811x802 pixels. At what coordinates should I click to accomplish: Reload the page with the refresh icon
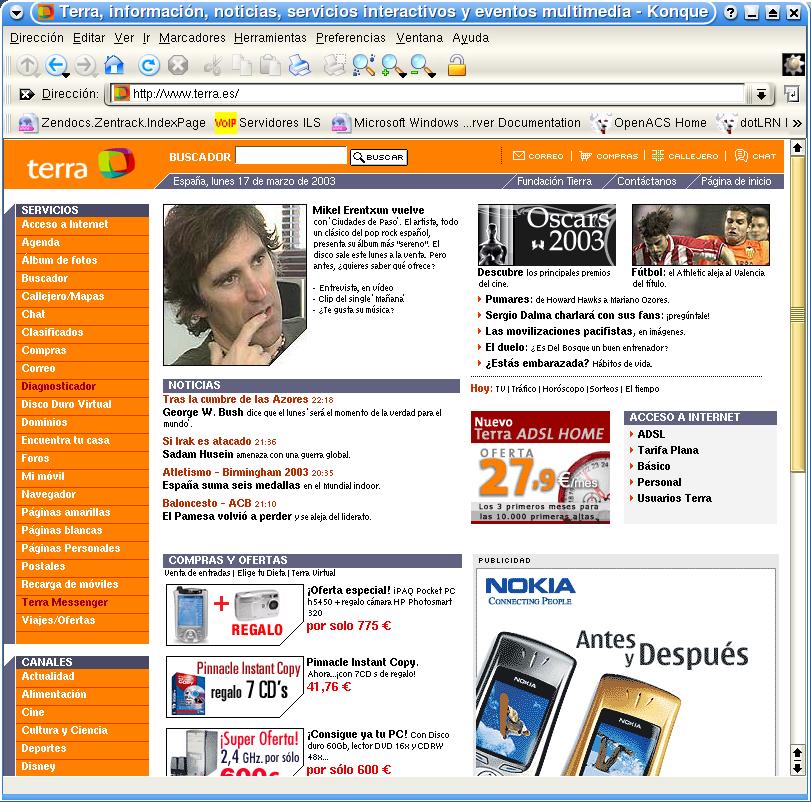(x=149, y=66)
